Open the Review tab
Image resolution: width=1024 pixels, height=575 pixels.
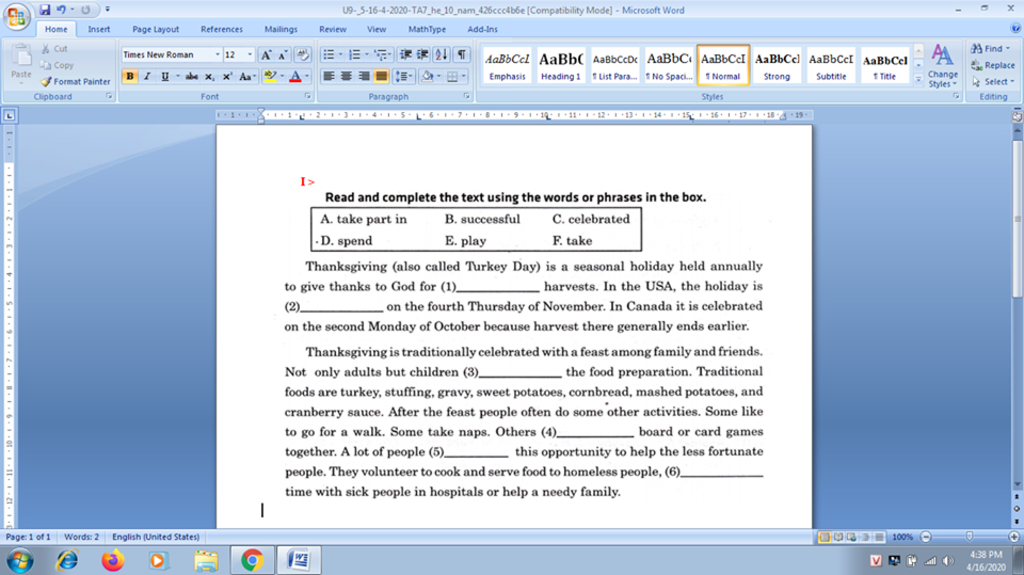click(332, 29)
